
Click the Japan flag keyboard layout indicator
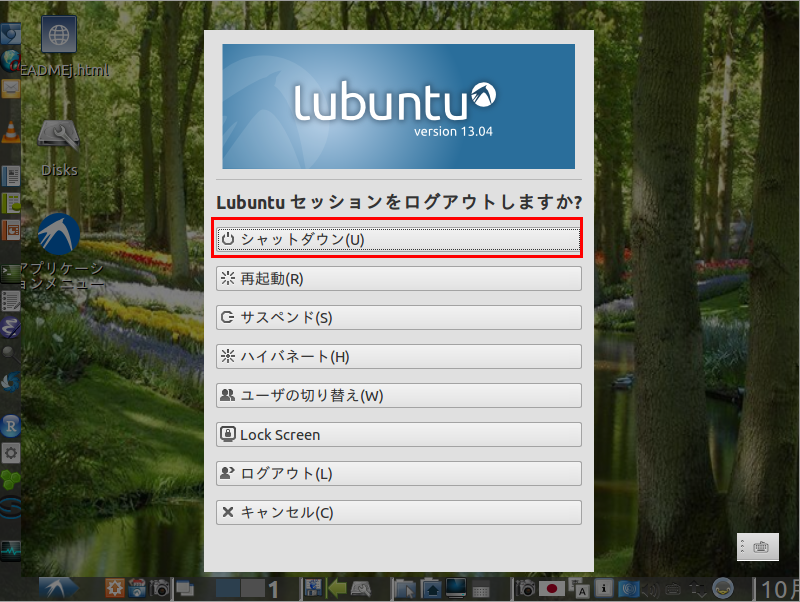(x=552, y=589)
